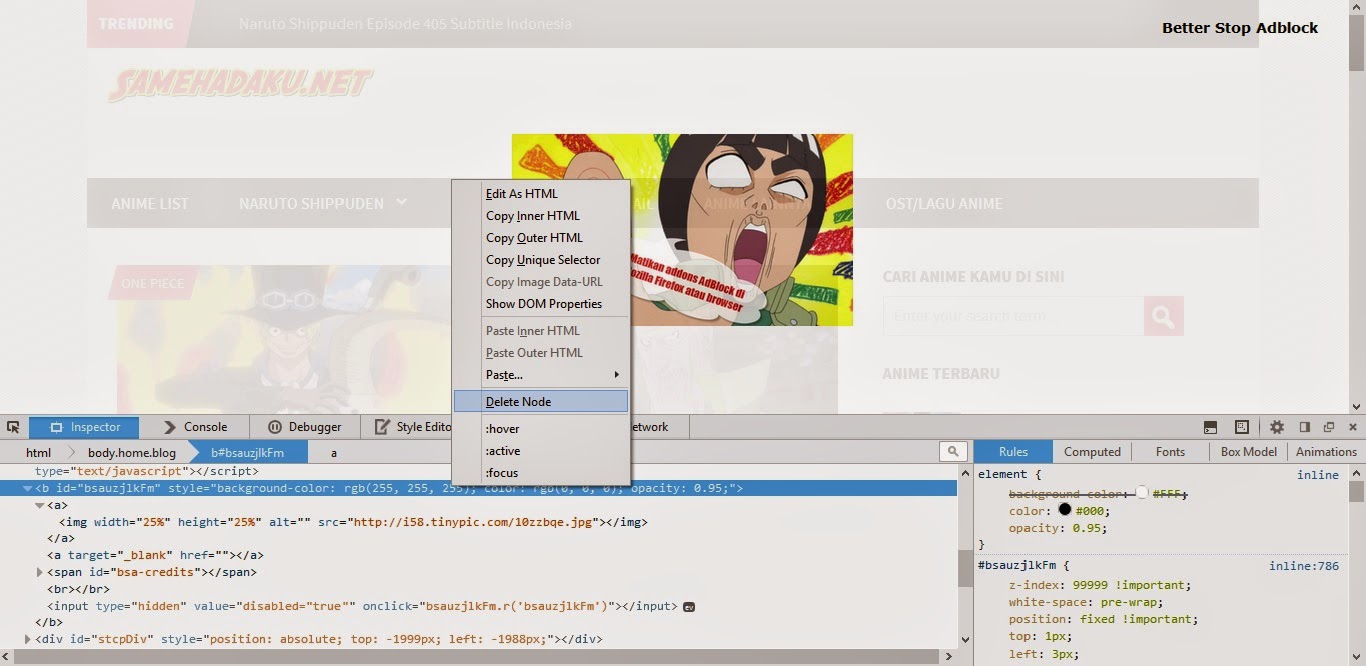Image resolution: width=1366 pixels, height=666 pixels.
Task: Close the developer tools panel
Action: click(x=1353, y=427)
